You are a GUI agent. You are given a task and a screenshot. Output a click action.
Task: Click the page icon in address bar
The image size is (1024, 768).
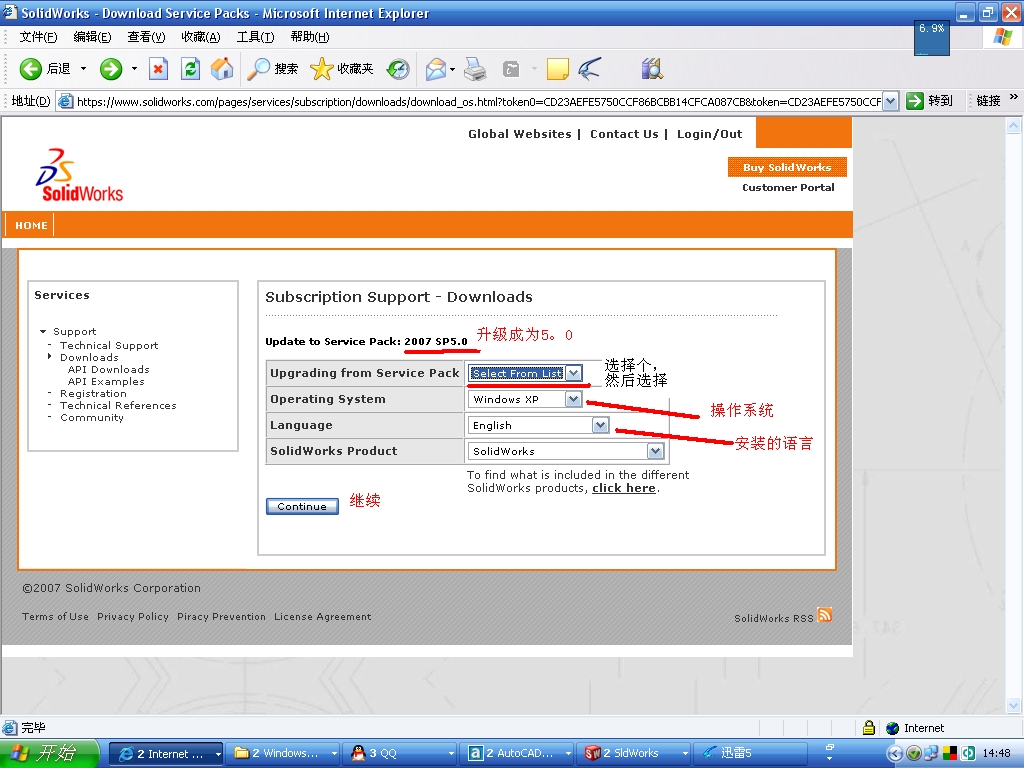coord(65,101)
